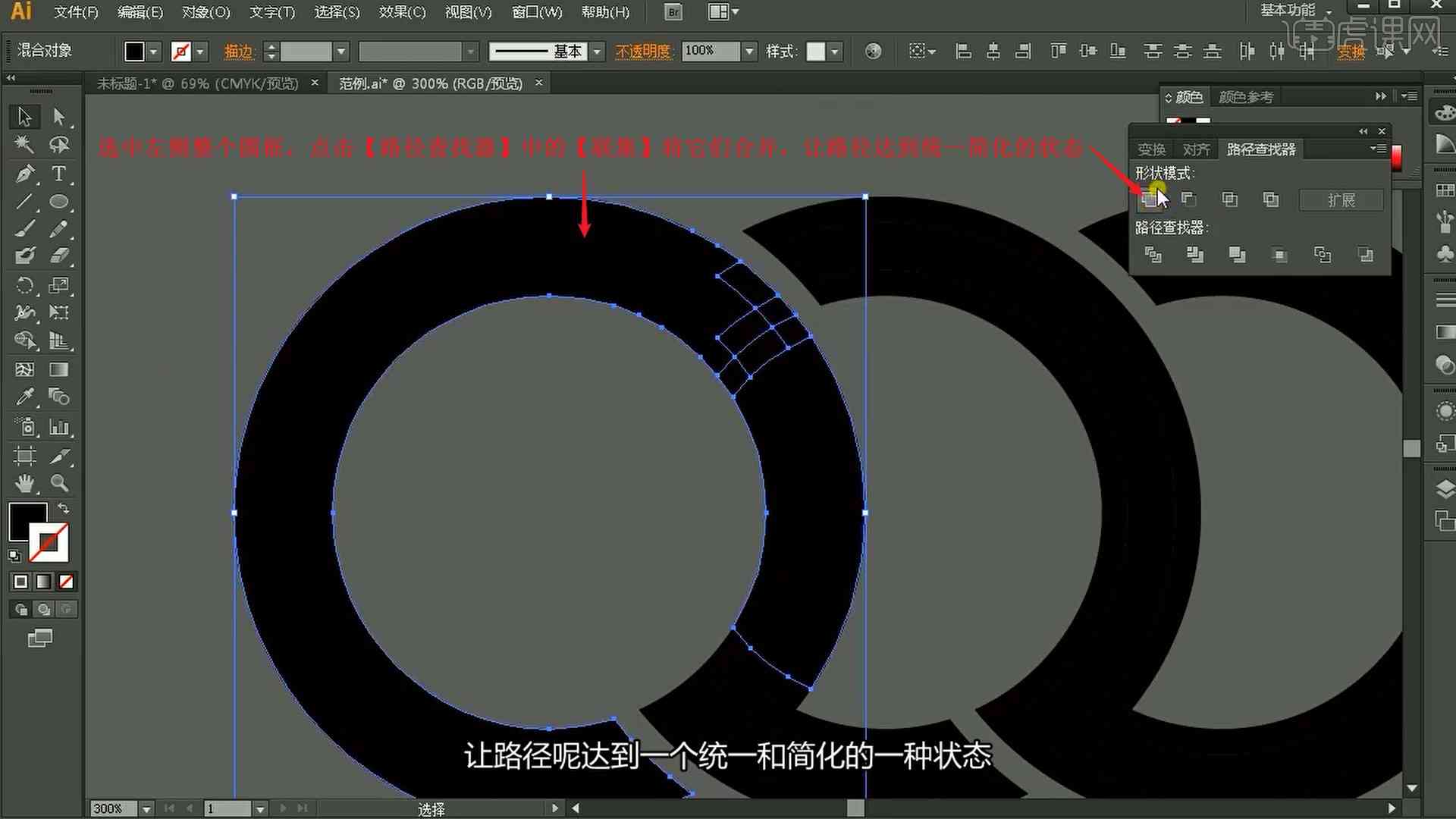Select the Pen tool
The image size is (1456, 819).
24,174
